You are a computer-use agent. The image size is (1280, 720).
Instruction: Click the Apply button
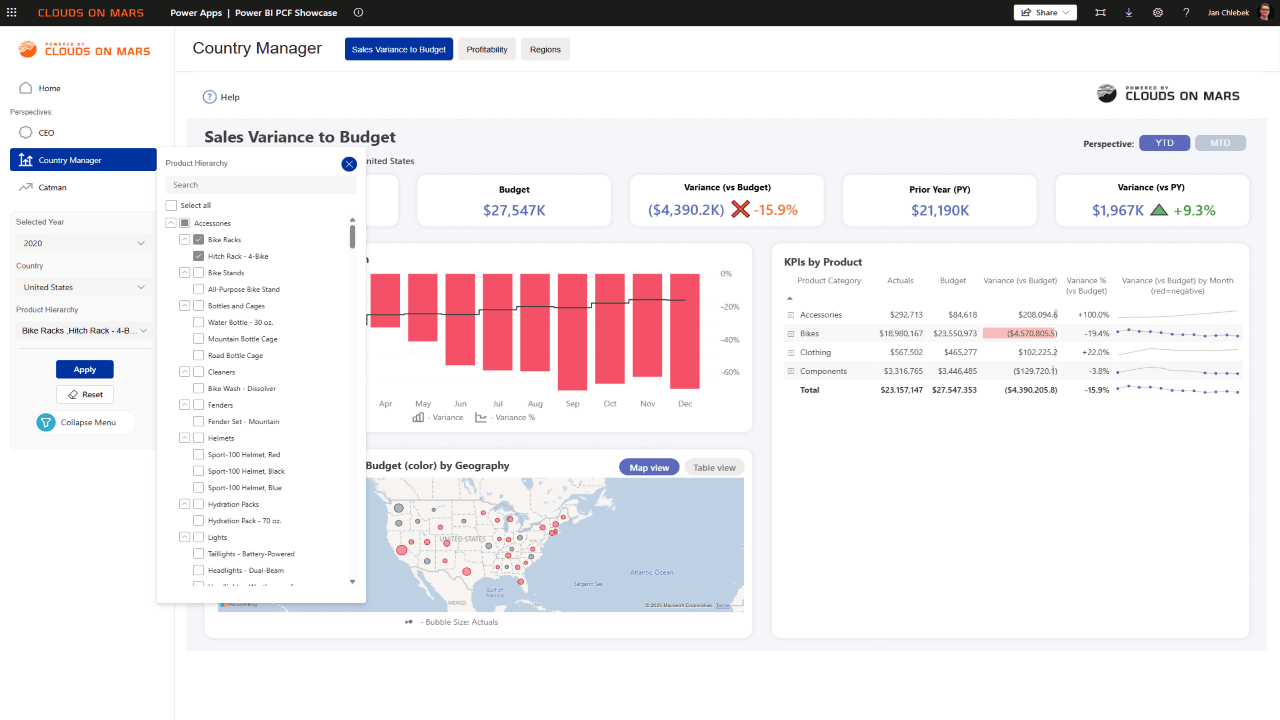pos(85,369)
